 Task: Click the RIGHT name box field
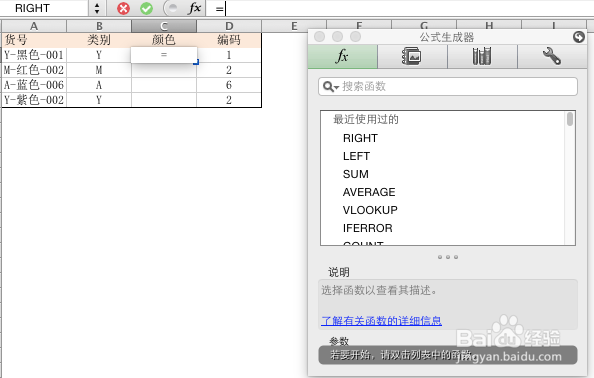44,8
